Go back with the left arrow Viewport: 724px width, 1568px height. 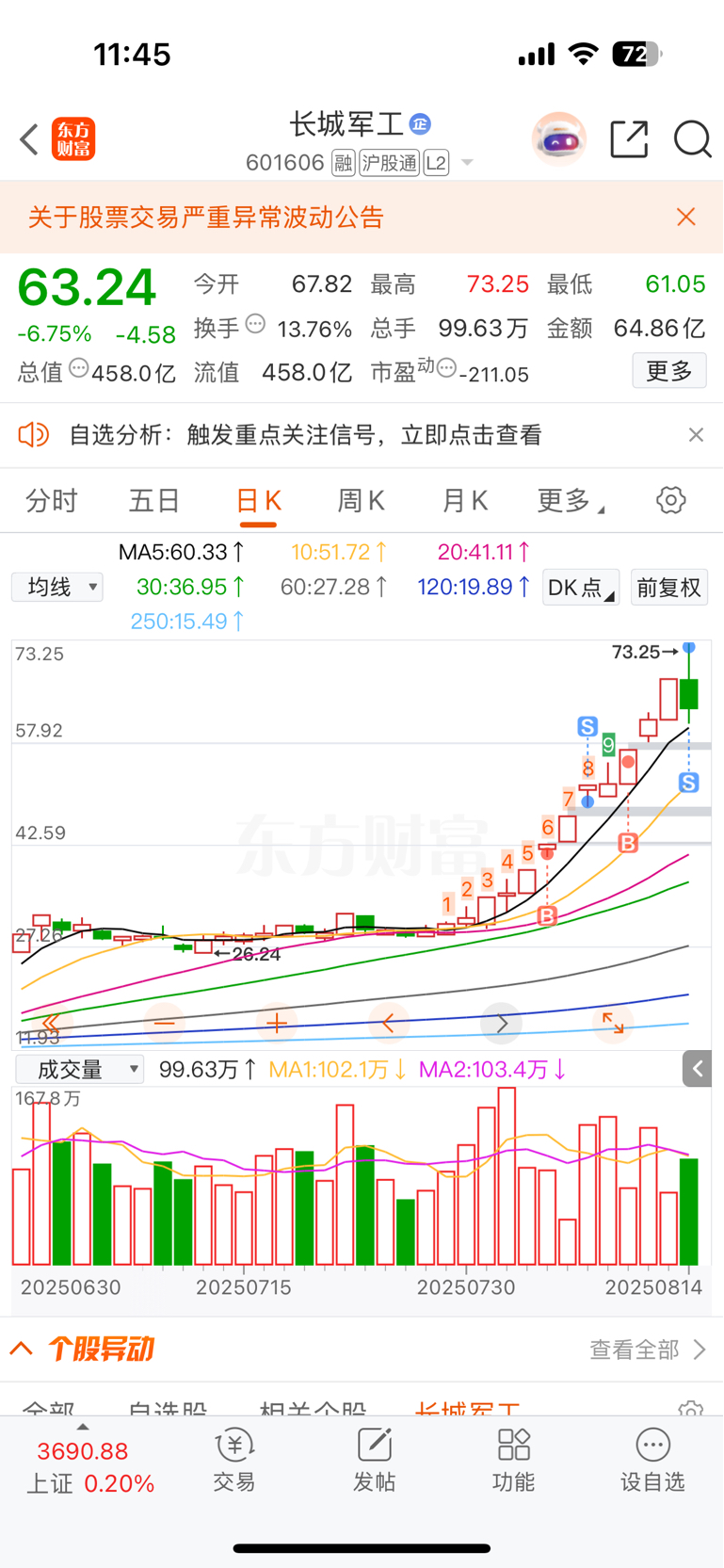pos(29,139)
